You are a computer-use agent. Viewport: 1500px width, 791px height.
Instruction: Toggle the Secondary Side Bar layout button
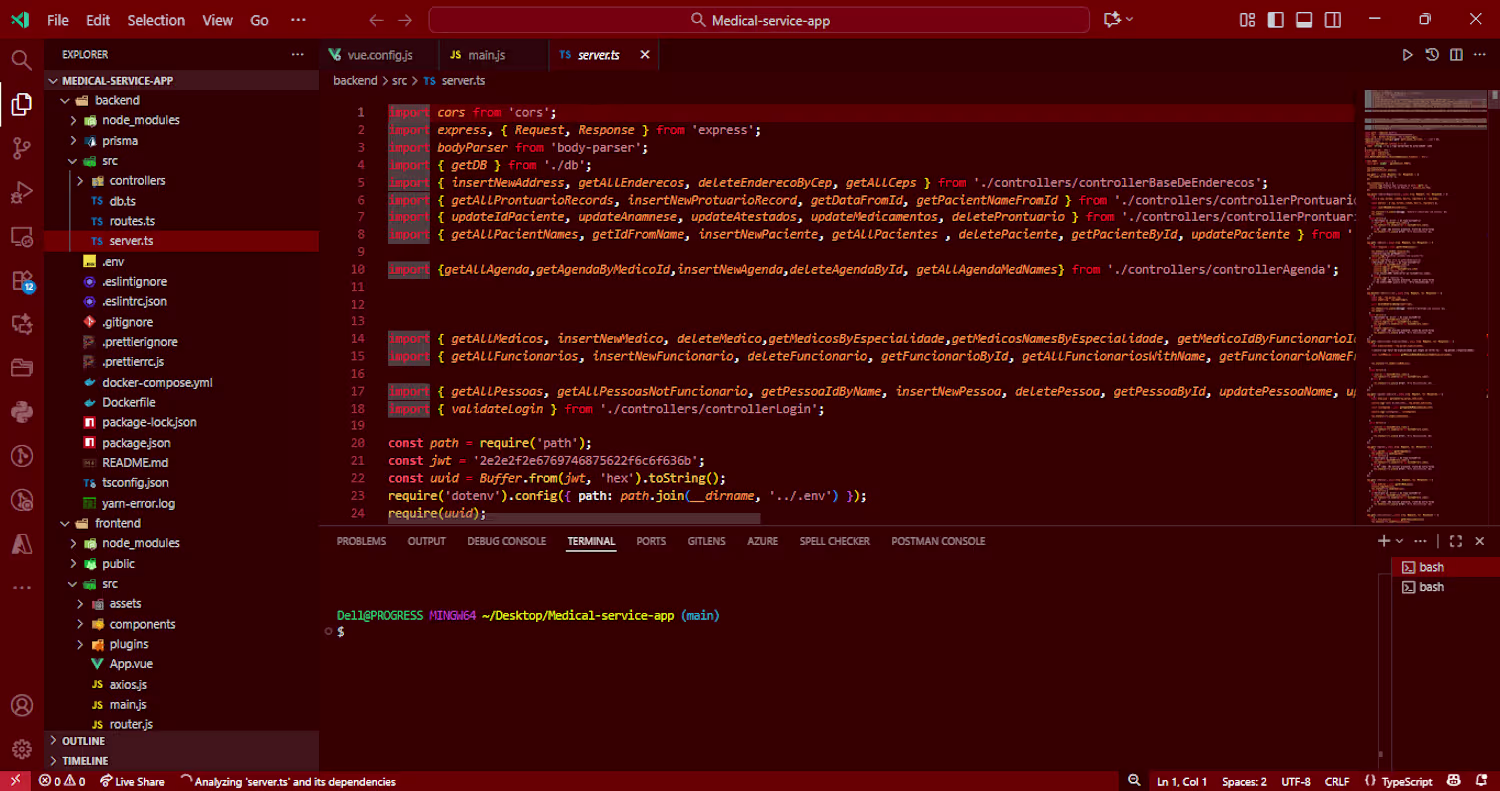click(1333, 20)
